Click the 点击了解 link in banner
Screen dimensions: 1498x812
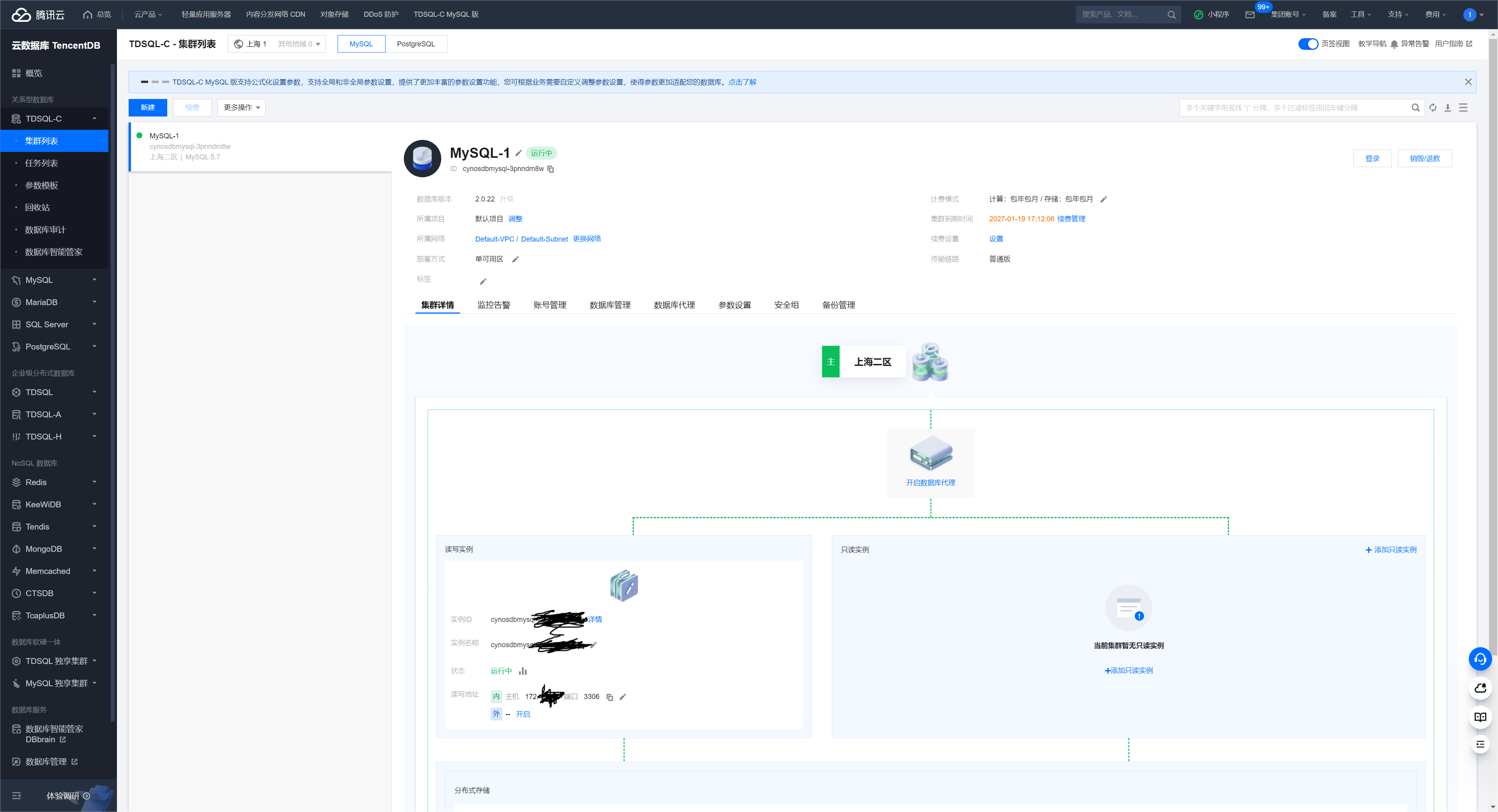point(743,83)
